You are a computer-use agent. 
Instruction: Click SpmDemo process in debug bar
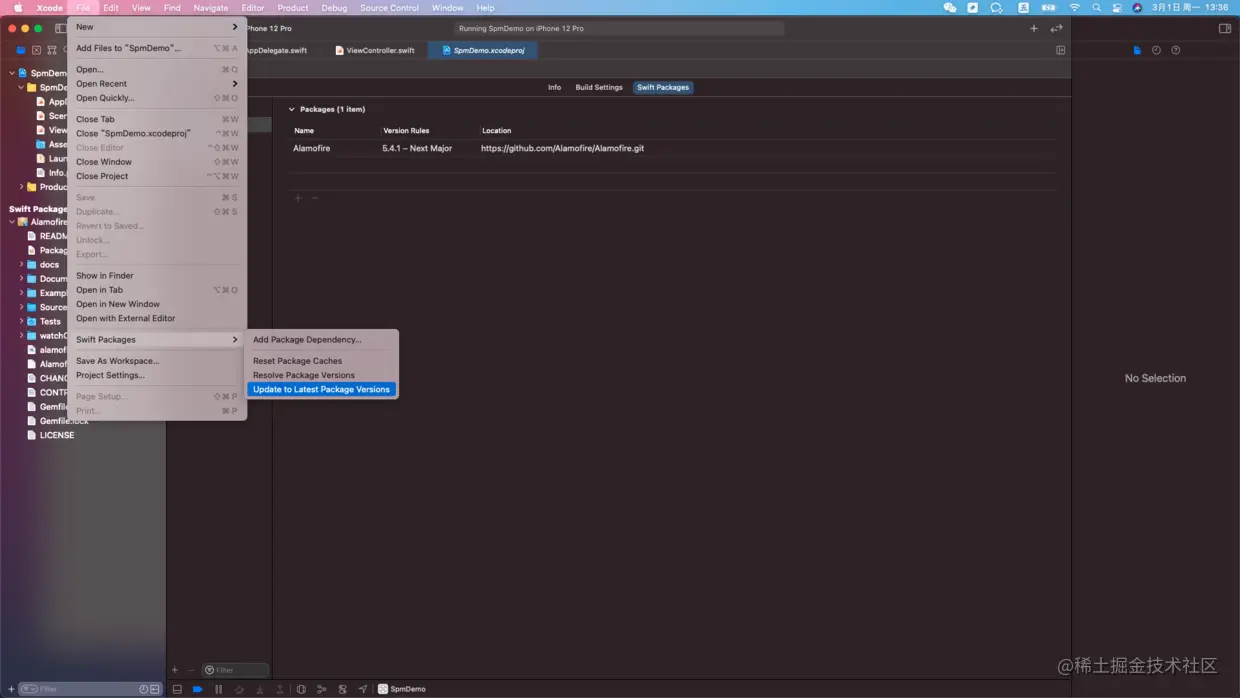(x=402, y=689)
